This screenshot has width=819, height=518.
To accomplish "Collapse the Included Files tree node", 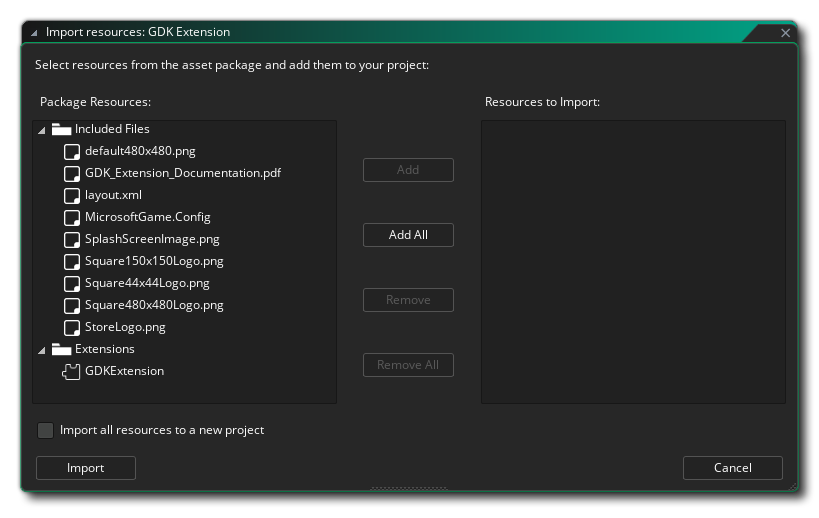I will click(x=41, y=130).
